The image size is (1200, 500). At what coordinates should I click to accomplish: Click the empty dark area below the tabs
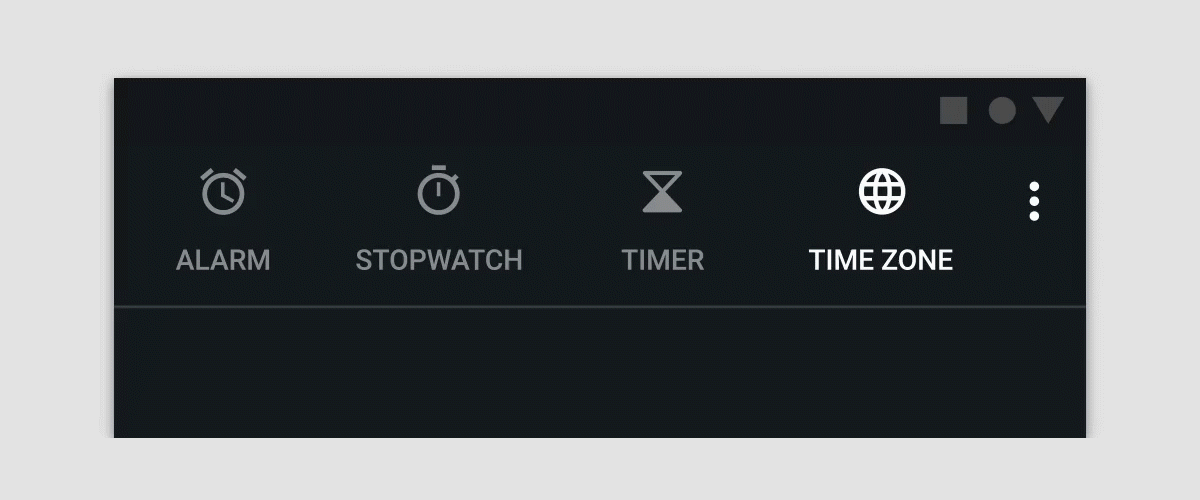[x=600, y=373]
